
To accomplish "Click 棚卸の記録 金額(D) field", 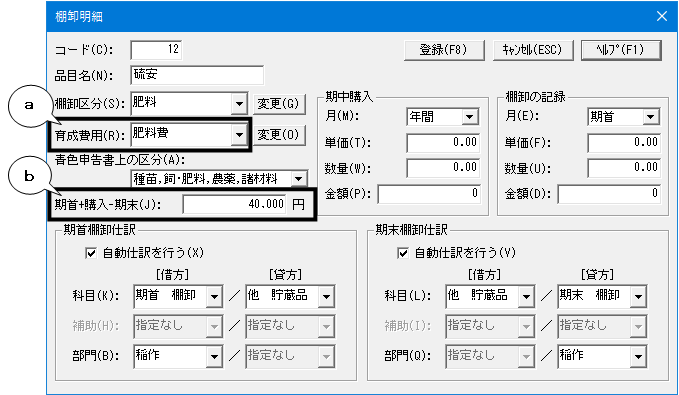I will tap(609, 194).
